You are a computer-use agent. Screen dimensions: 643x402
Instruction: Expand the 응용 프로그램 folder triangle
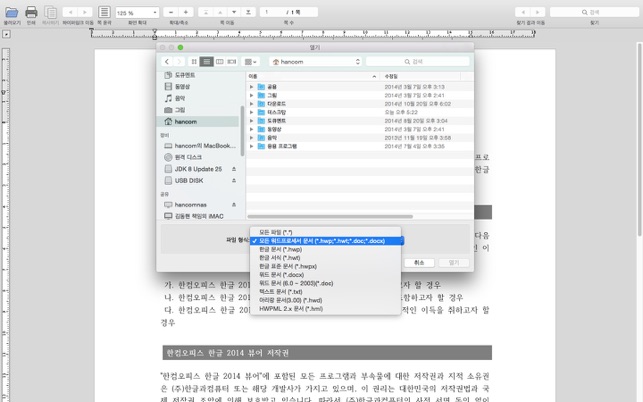point(252,146)
